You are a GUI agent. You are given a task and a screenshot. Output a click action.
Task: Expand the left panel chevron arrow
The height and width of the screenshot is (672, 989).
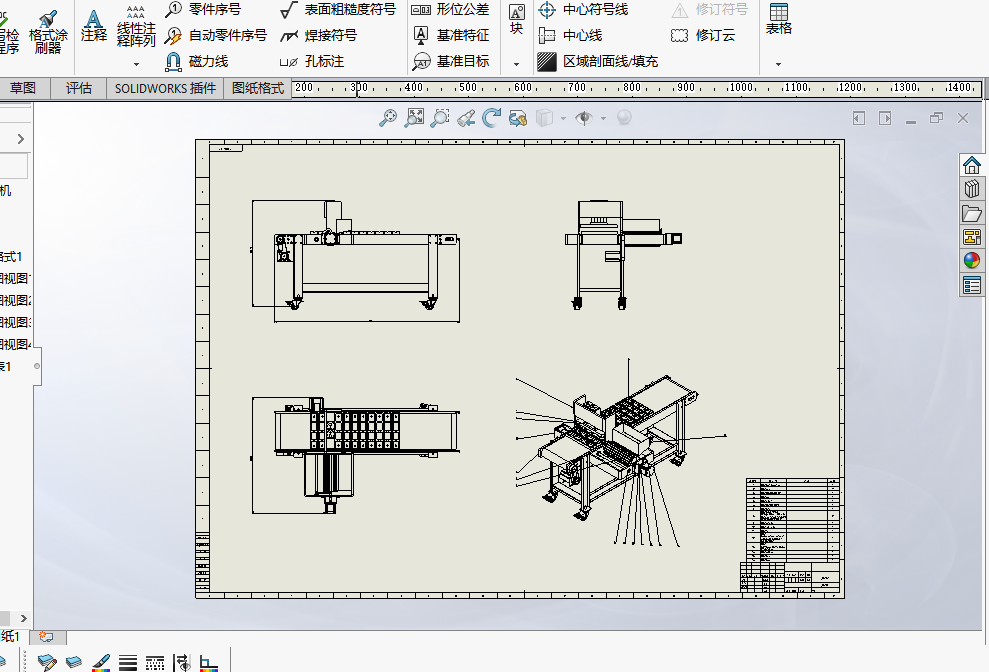click(x=21, y=139)
